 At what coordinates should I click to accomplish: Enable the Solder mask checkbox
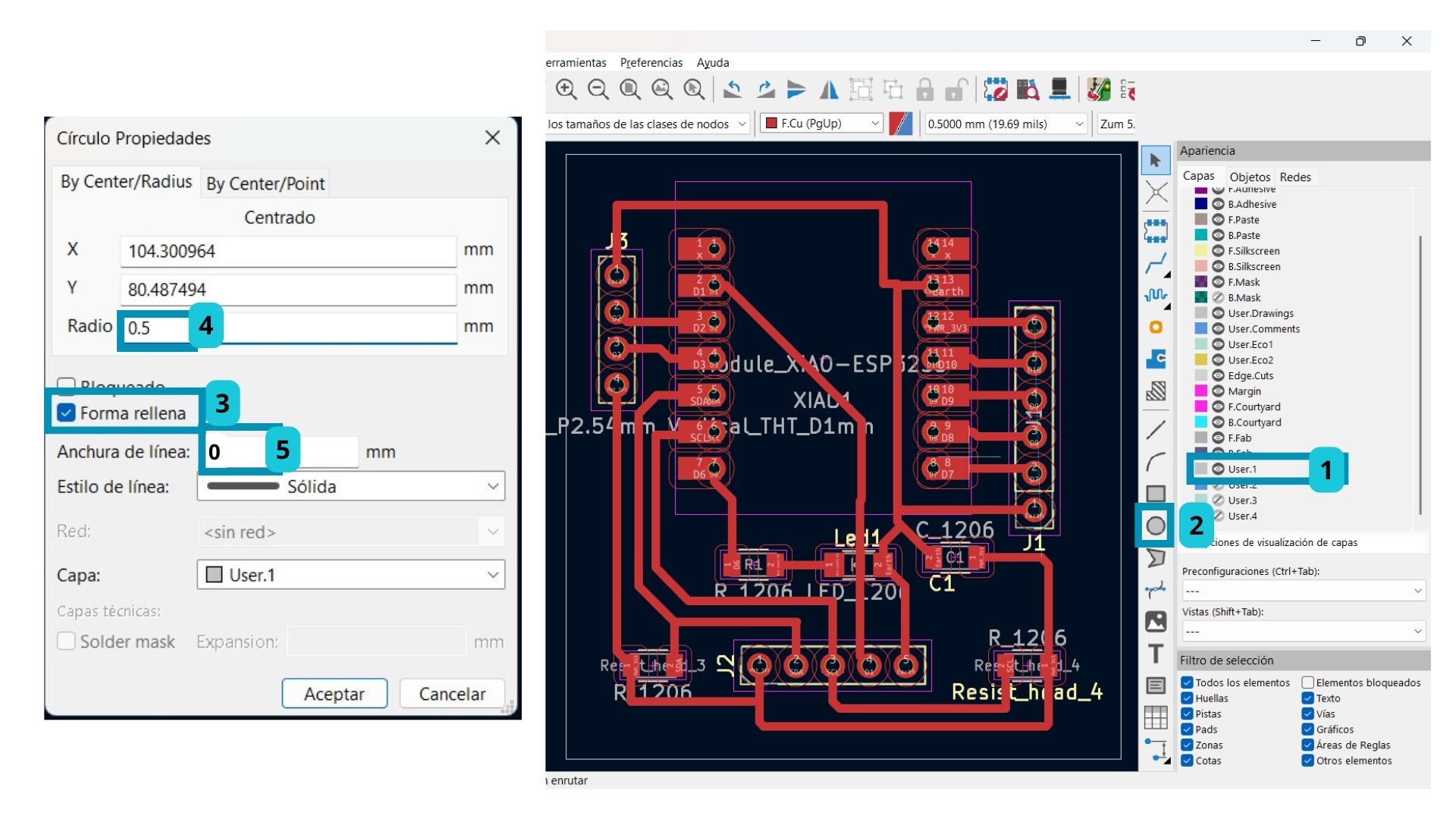click(67, 642)
